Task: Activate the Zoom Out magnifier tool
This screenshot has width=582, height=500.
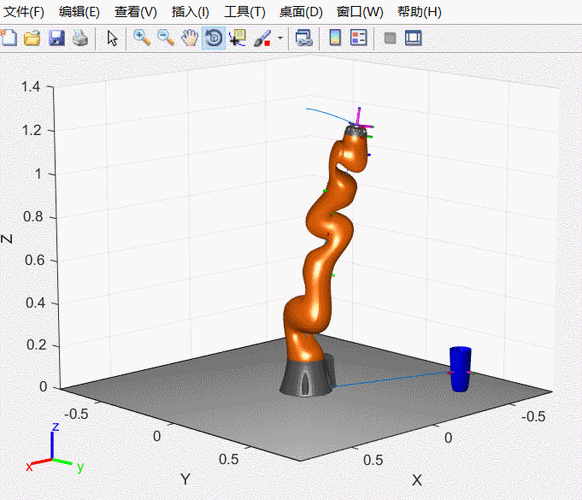Action: coord(166,38)
